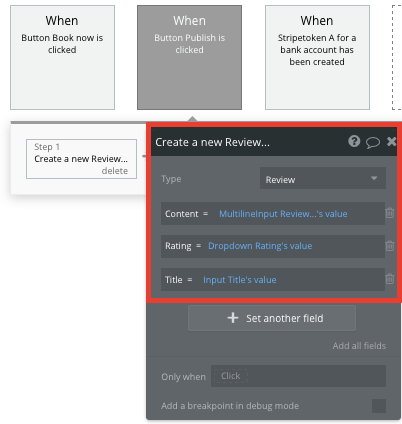402x424 pixels.
Task: Expand Type dropdown arrow
Action: (x=374, y=178)
